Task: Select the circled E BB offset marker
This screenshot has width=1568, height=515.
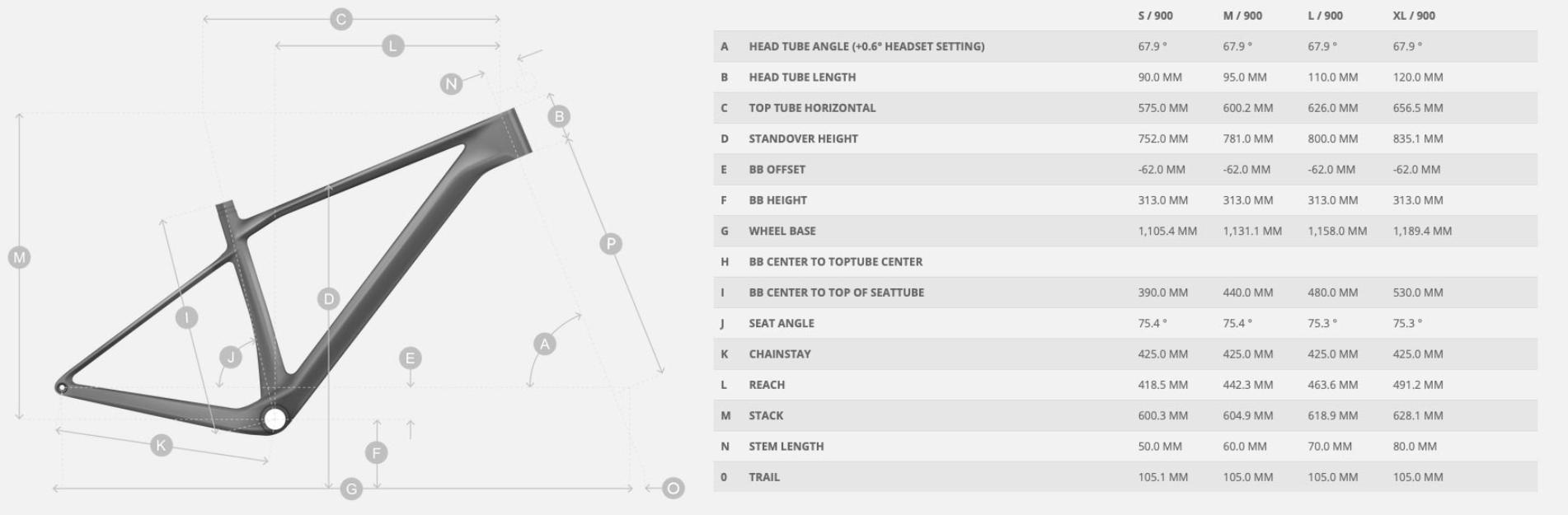Action: coord(410,358)
